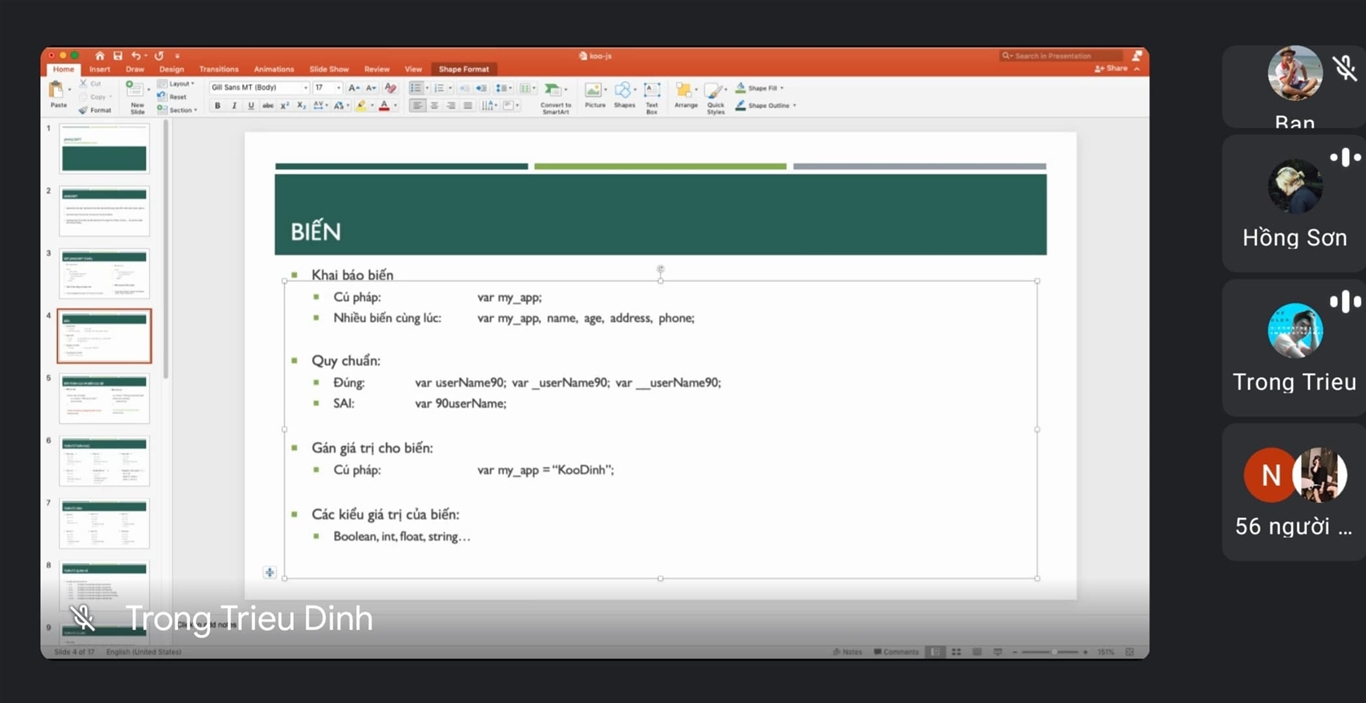Switch to the Transitions tab
The image size is (1366, 703).
[x=218, y=70]
